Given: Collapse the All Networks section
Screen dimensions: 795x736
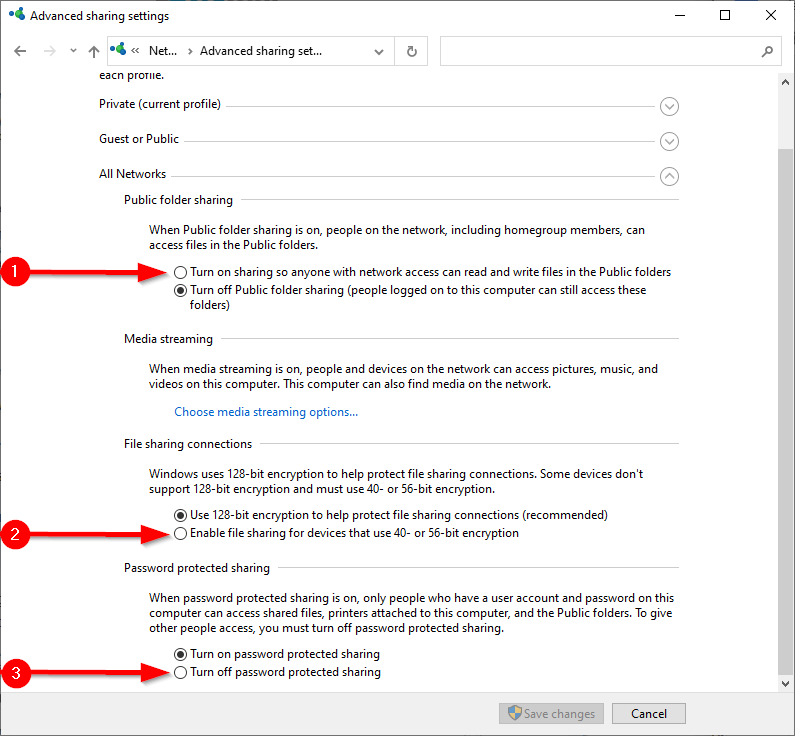Looking at the screenshot, I should 669,176.
